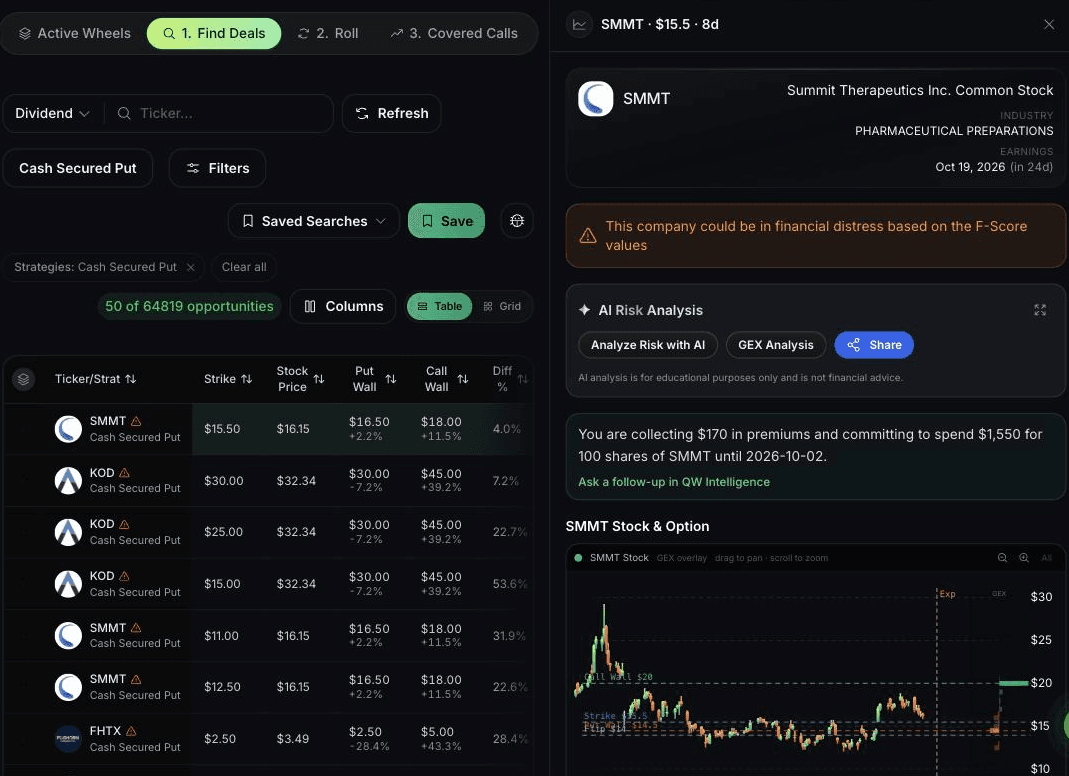
Task: Click the 50 of 64819 opportunities badge
Action: tap(189, 306)
